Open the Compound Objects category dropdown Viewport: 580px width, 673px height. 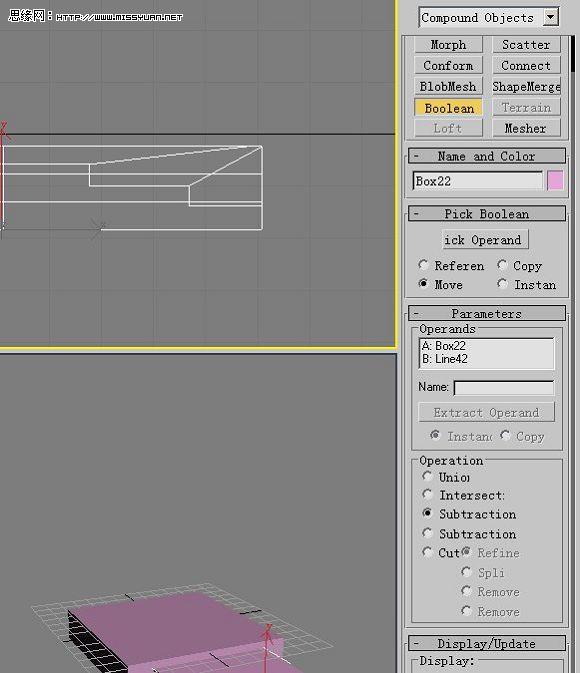tap(489, 18)
